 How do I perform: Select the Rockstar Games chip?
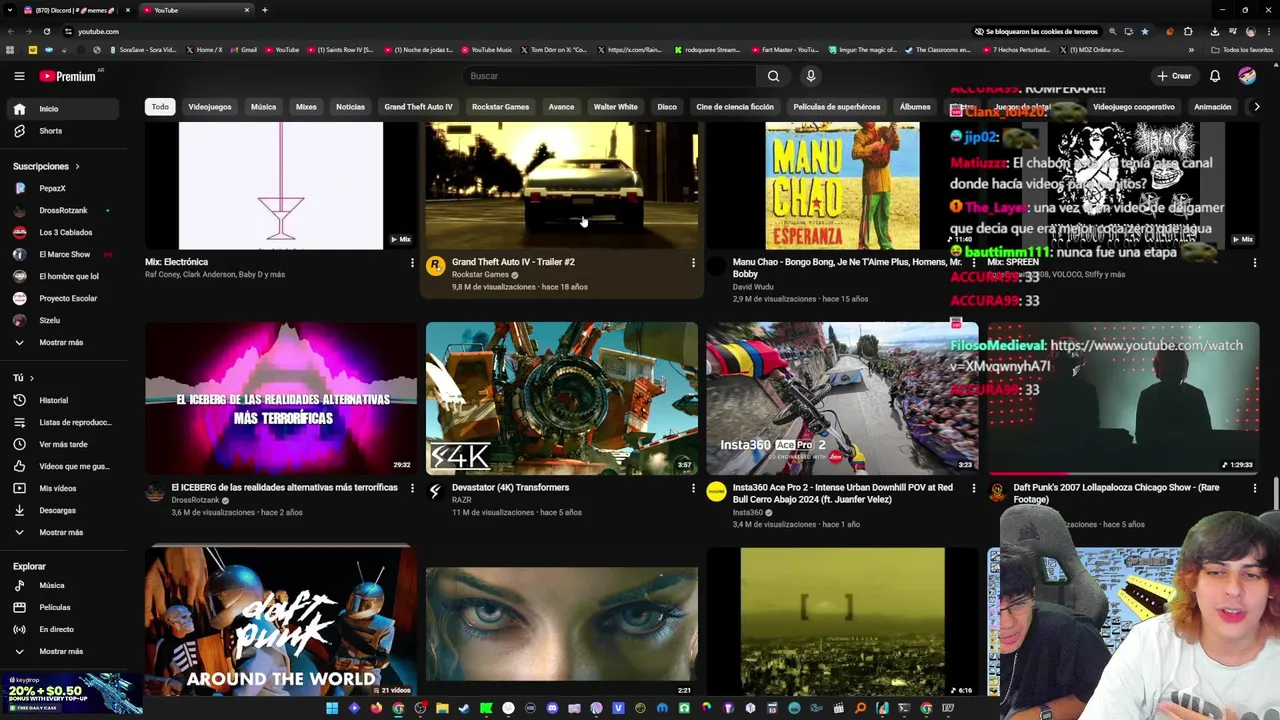click(500, 107)
